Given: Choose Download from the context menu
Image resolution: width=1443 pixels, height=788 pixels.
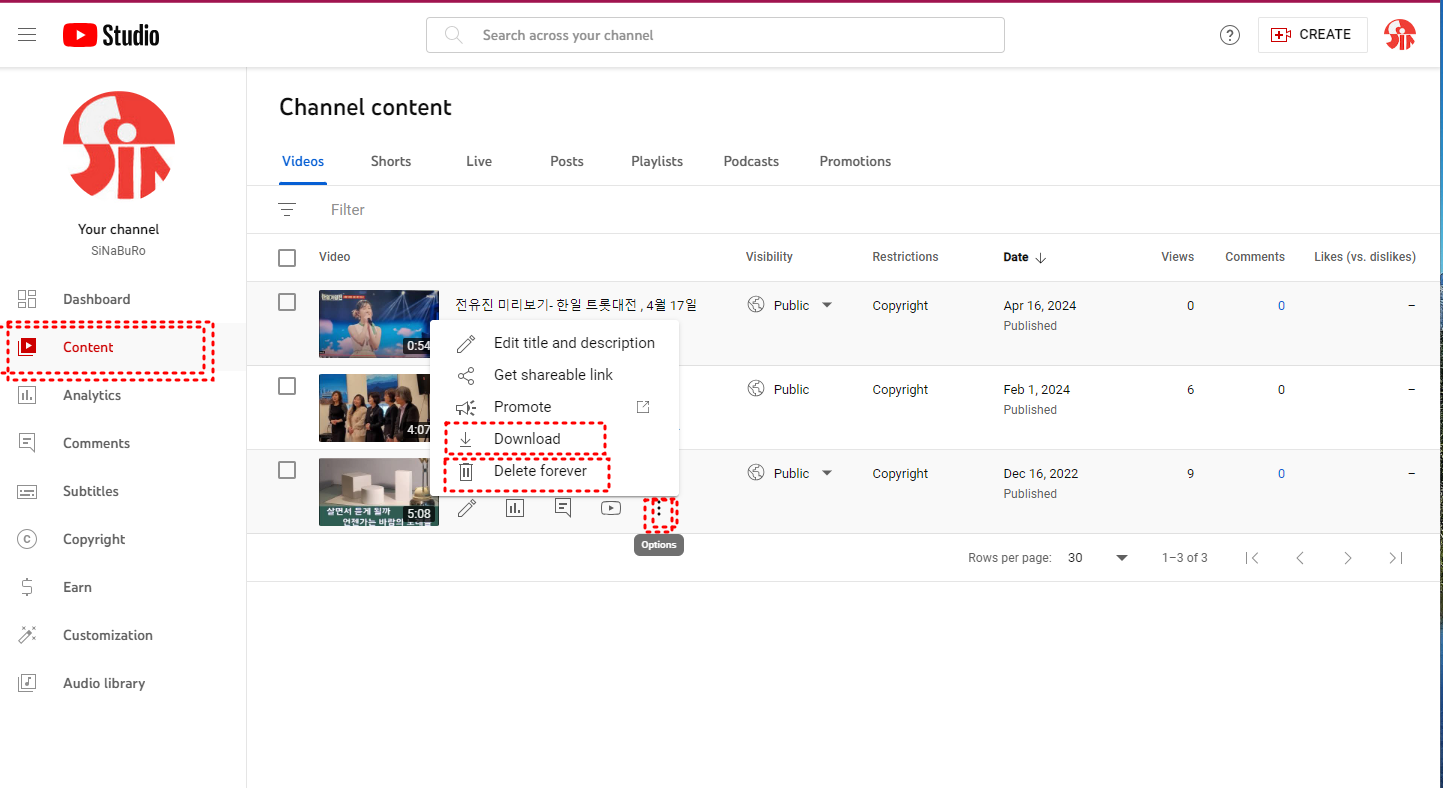Looking at the screenshot, I should click(x=526, y=439).
